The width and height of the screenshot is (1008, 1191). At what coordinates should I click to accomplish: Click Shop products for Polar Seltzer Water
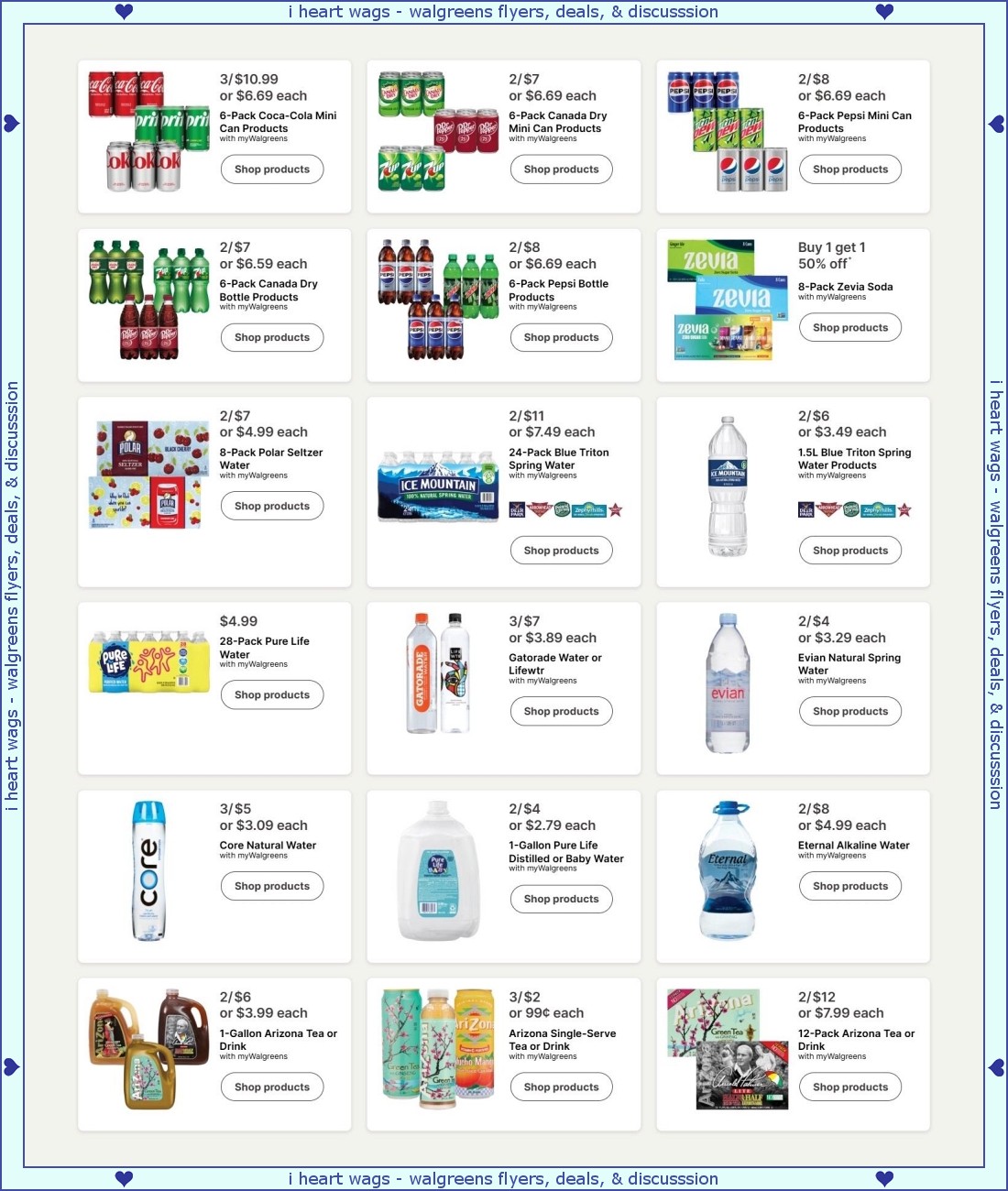tap(272, 506)
